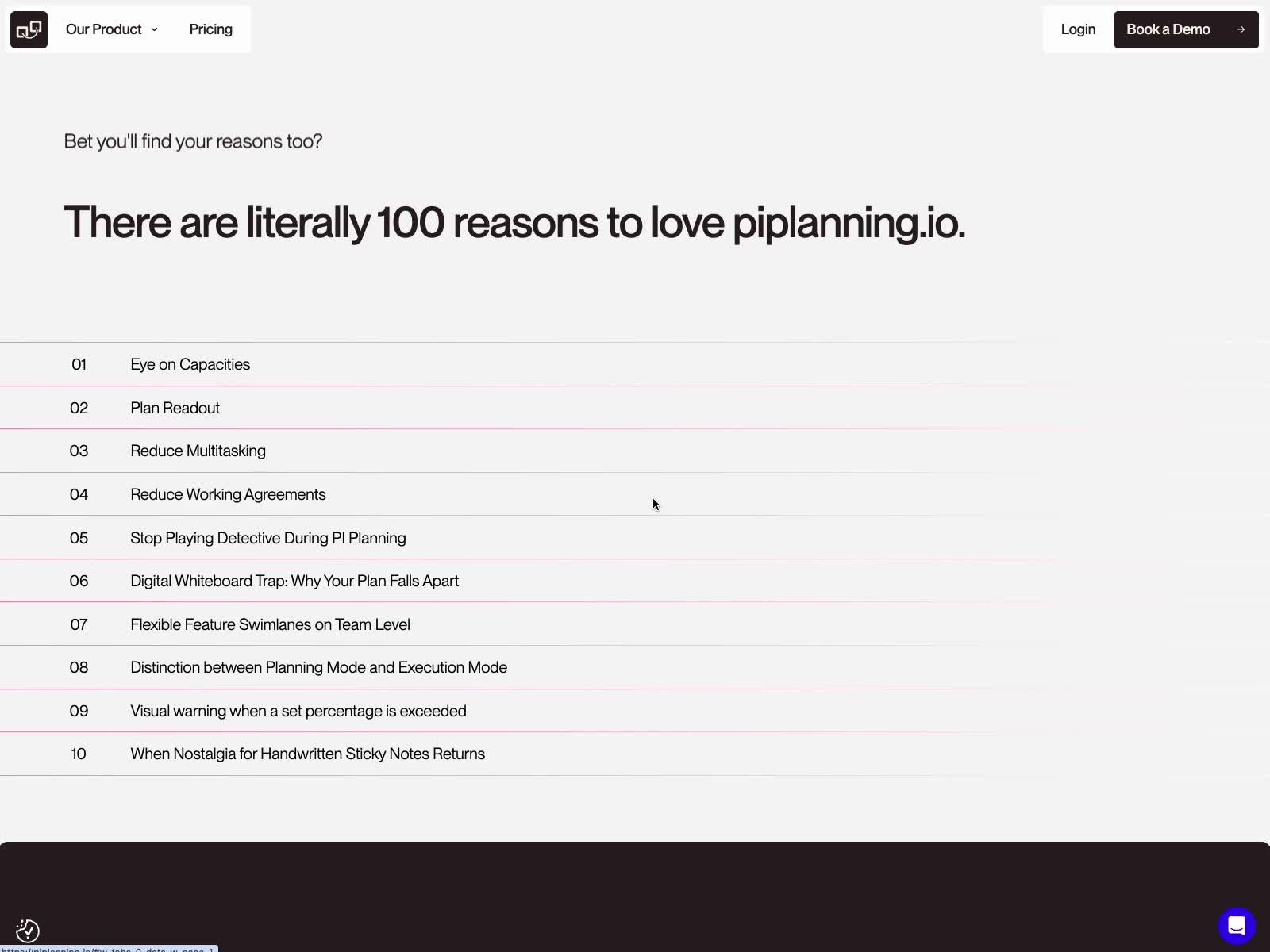Open the chat widget bubble

pos(1236,926)
